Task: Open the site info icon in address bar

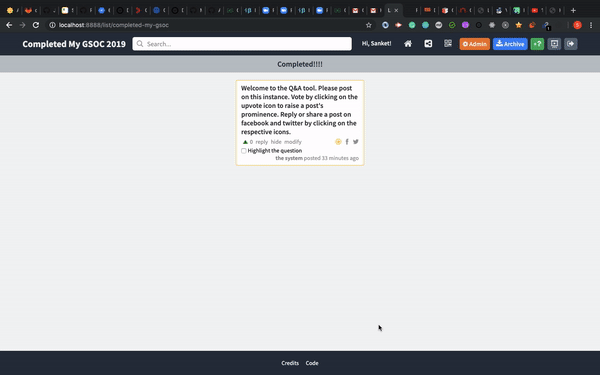Action: point(52,25)
